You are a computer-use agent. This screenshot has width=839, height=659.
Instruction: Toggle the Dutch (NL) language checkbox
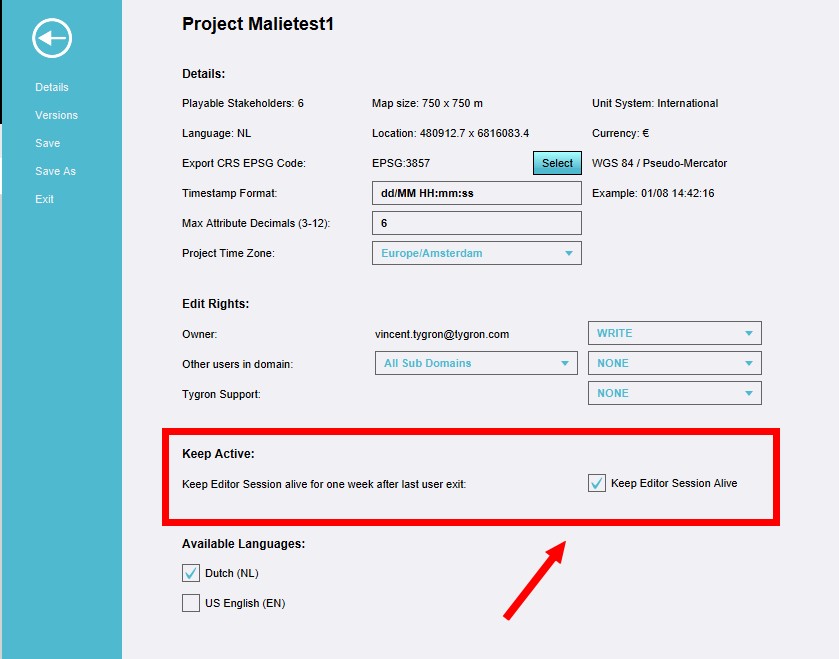click(x=191, y=573)
